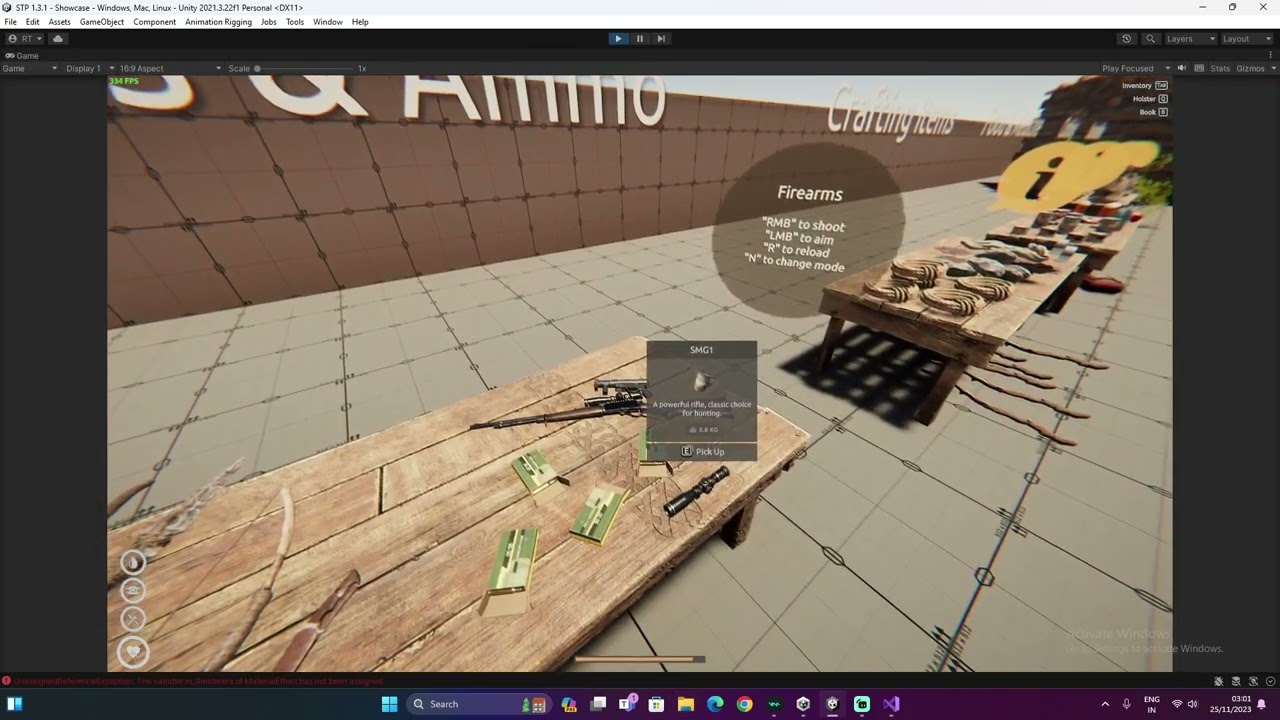
Task: Open the Layers dropdown
Action: 1190,39
